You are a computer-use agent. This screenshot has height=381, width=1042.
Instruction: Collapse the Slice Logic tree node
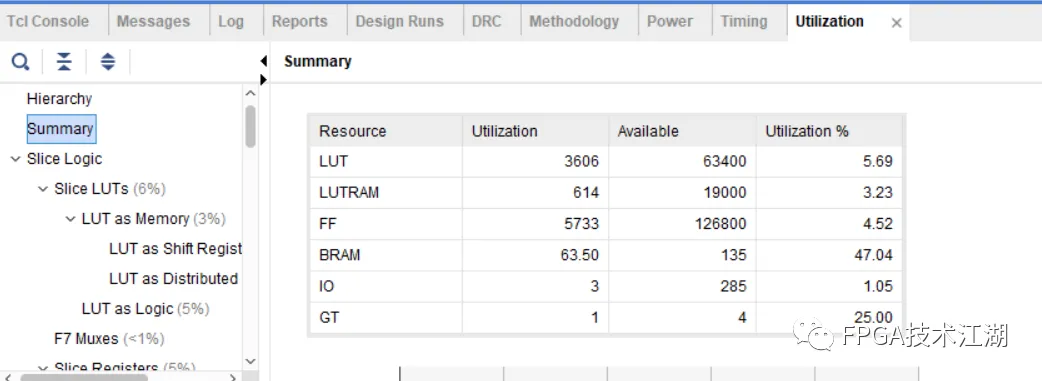(15, 159)
